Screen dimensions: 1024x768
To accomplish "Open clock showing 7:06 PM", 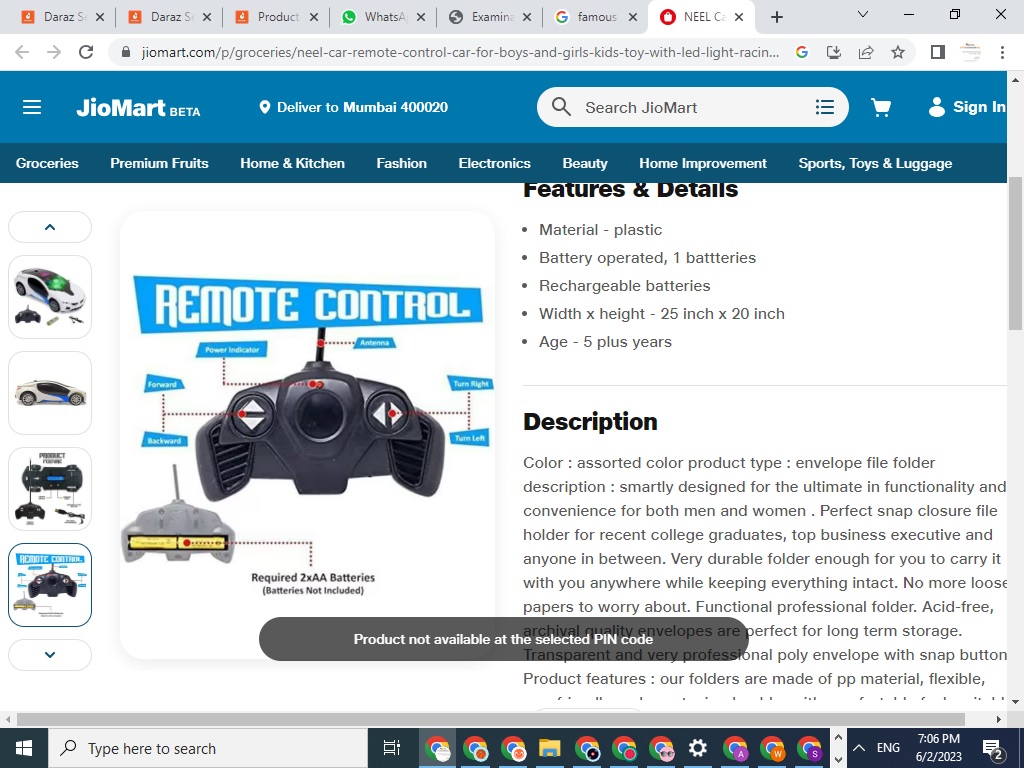I will tap(938, 748).
